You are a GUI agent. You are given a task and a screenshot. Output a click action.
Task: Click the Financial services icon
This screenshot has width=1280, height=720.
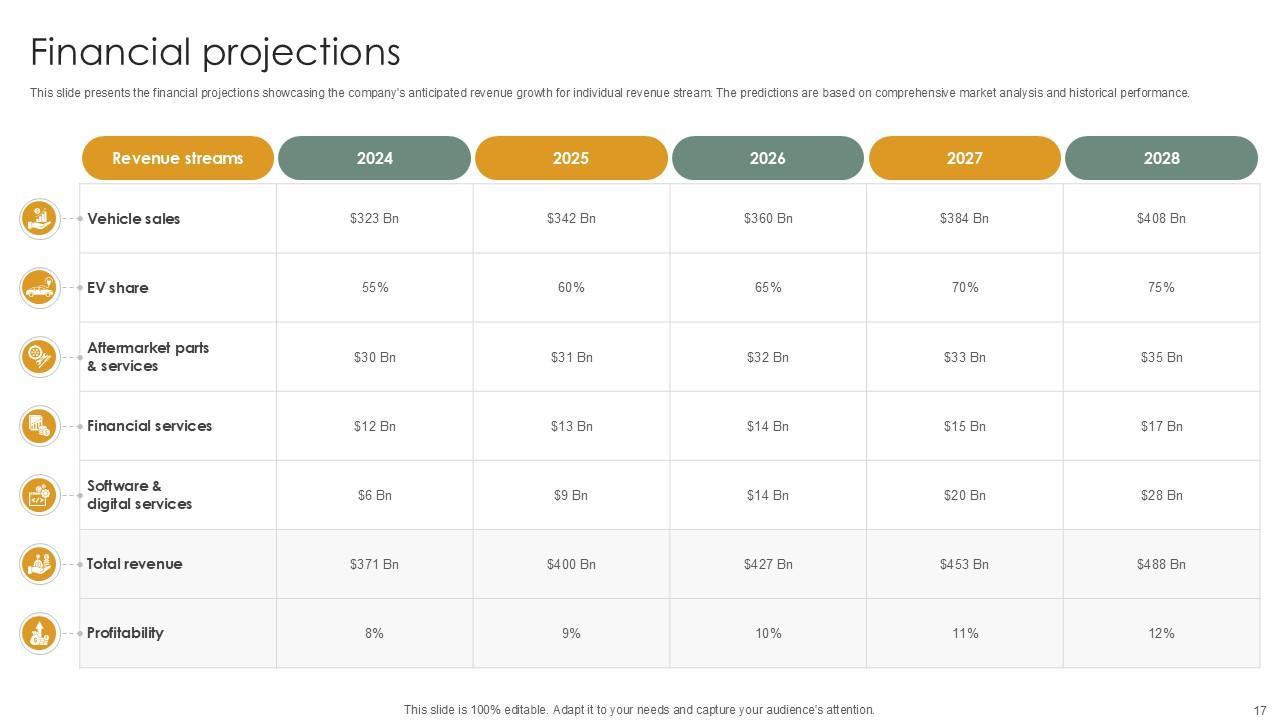[39, 426]
